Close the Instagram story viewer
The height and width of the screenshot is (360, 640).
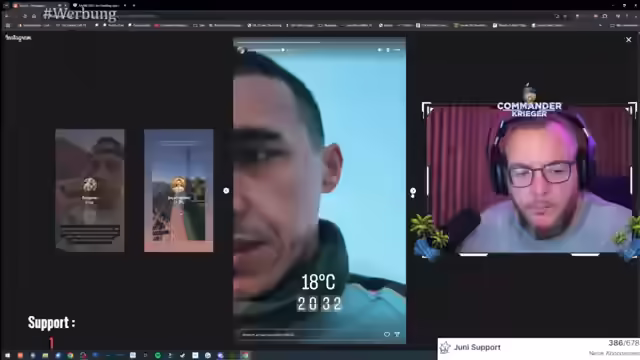[629, 40]
